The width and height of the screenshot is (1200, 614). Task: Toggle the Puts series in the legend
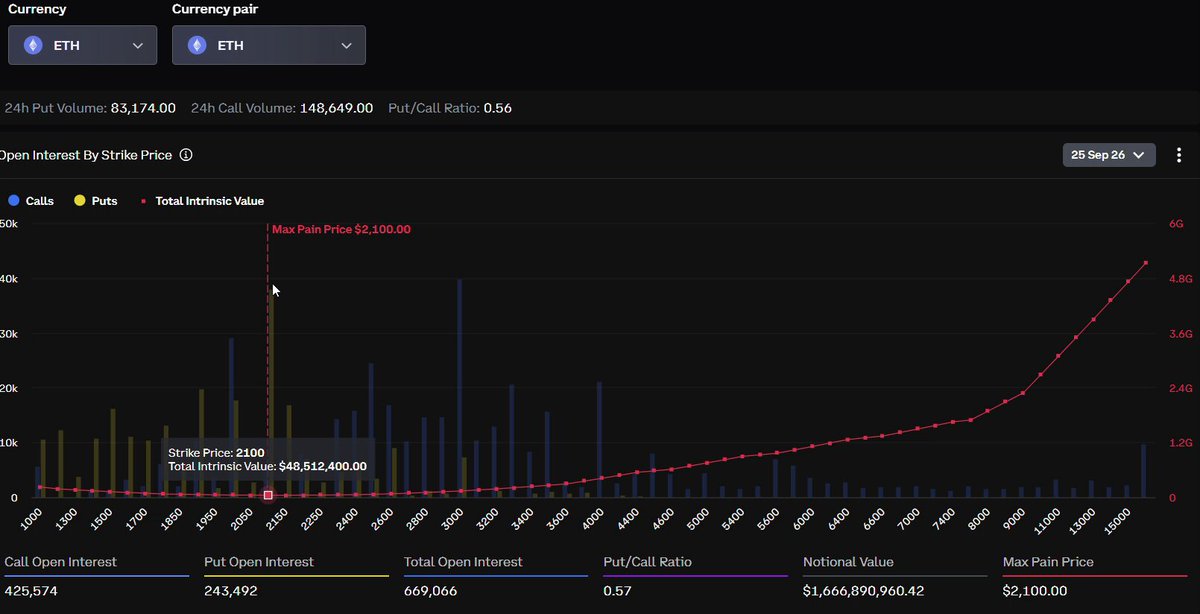[x=96, y=201]
